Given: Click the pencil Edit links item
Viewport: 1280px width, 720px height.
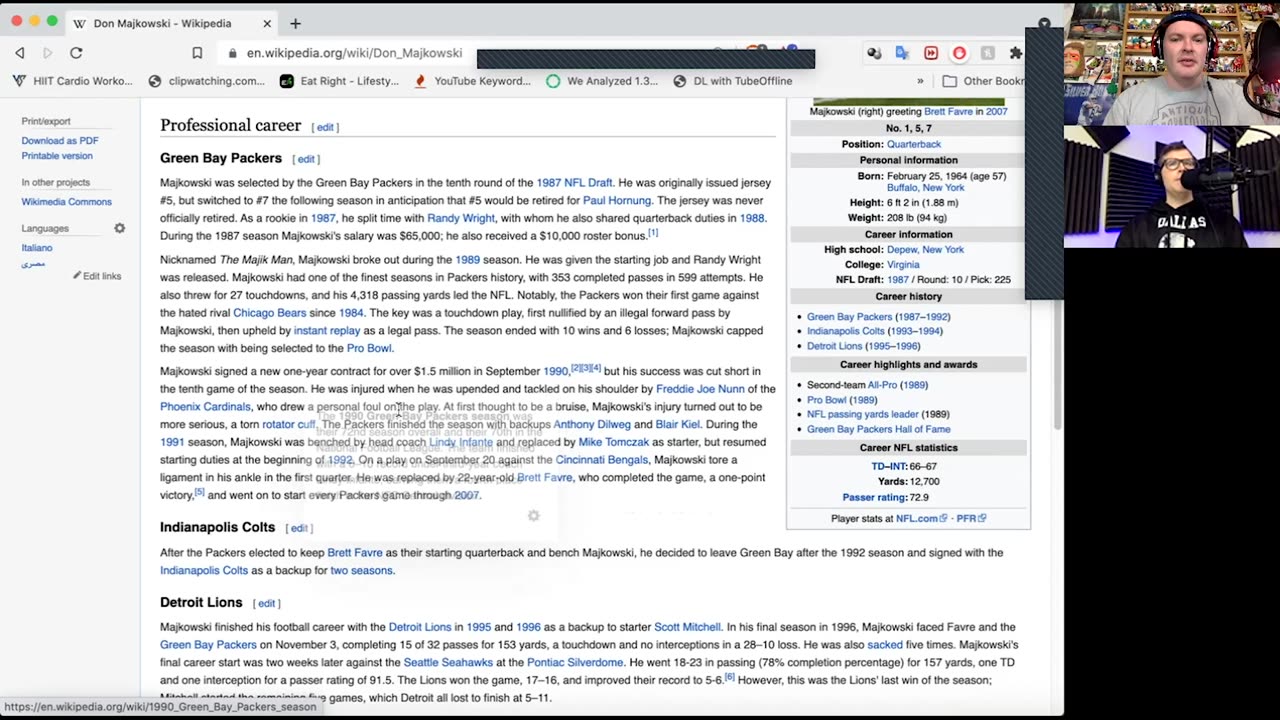Looking at the screenshot, I should (x=97, y=276).
